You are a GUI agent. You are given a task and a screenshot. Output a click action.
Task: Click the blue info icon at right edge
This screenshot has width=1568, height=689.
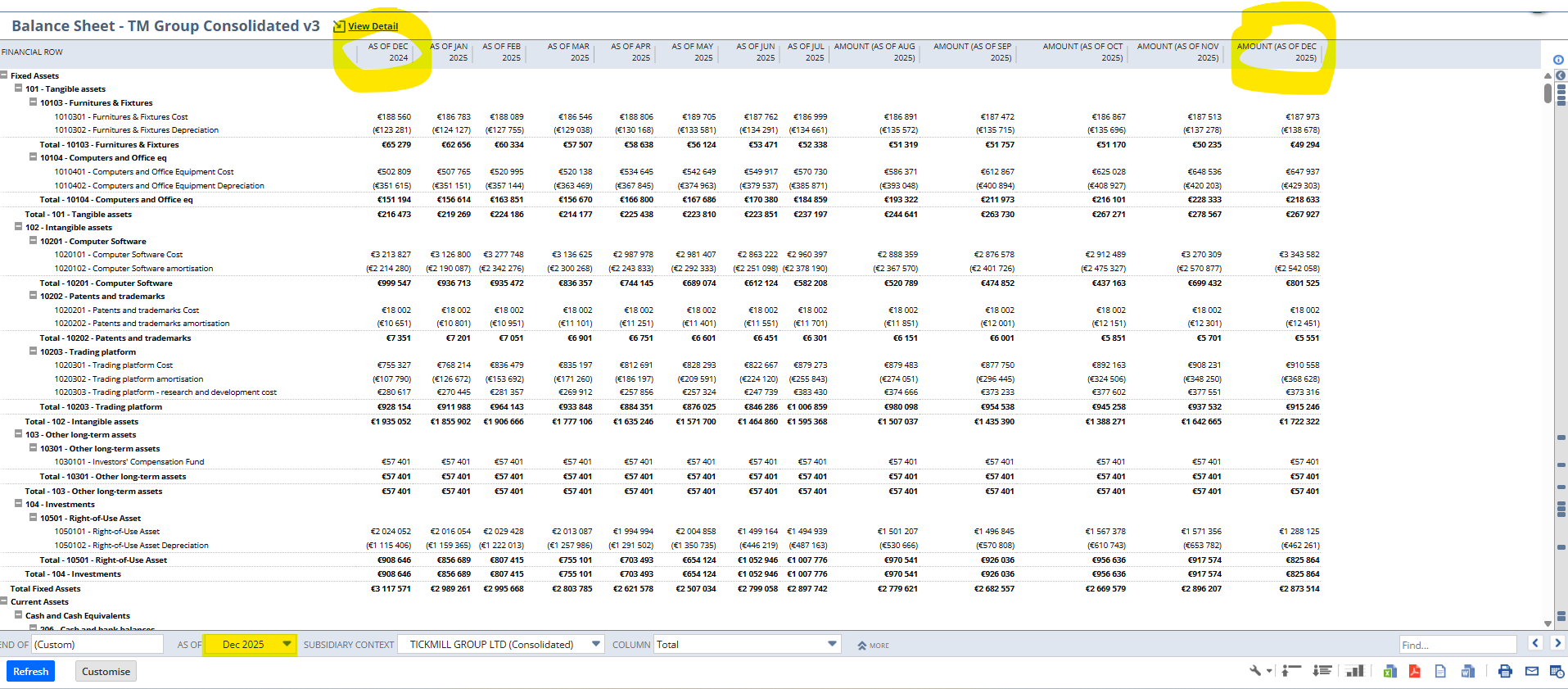(1558, 60)
